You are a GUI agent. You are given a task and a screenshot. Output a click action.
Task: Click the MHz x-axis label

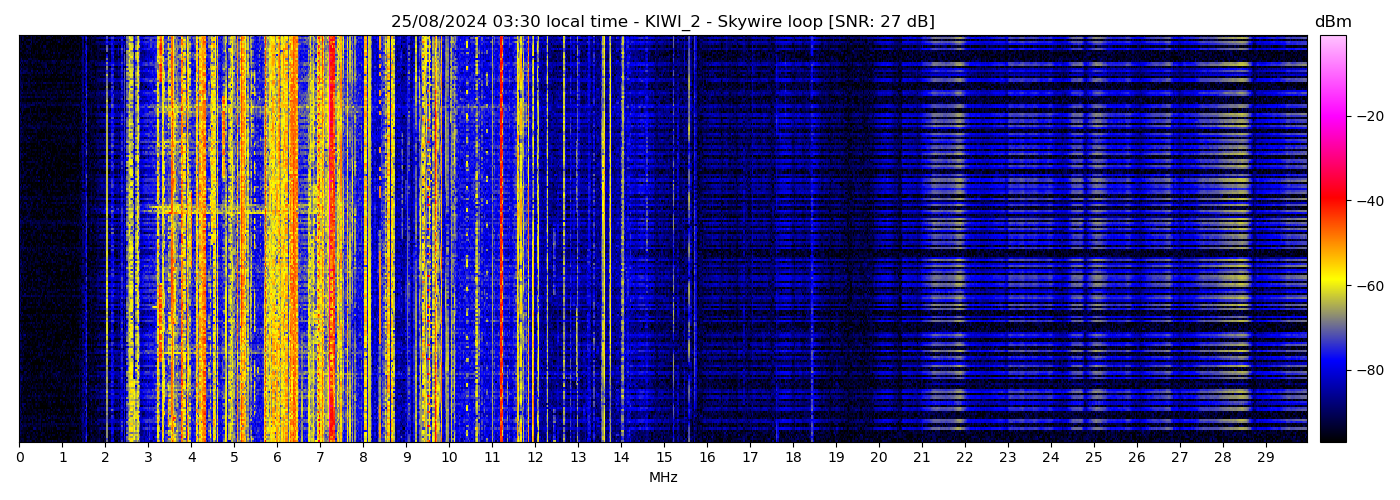pyautogui.click(x=662, y=478)
